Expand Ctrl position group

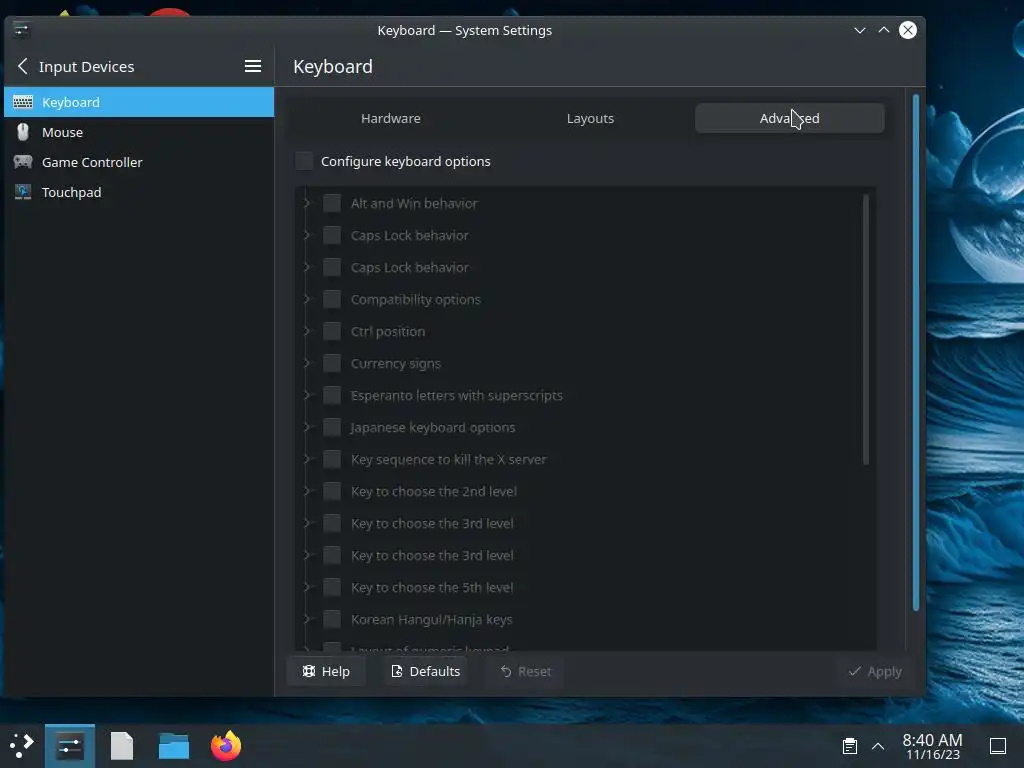307,331
